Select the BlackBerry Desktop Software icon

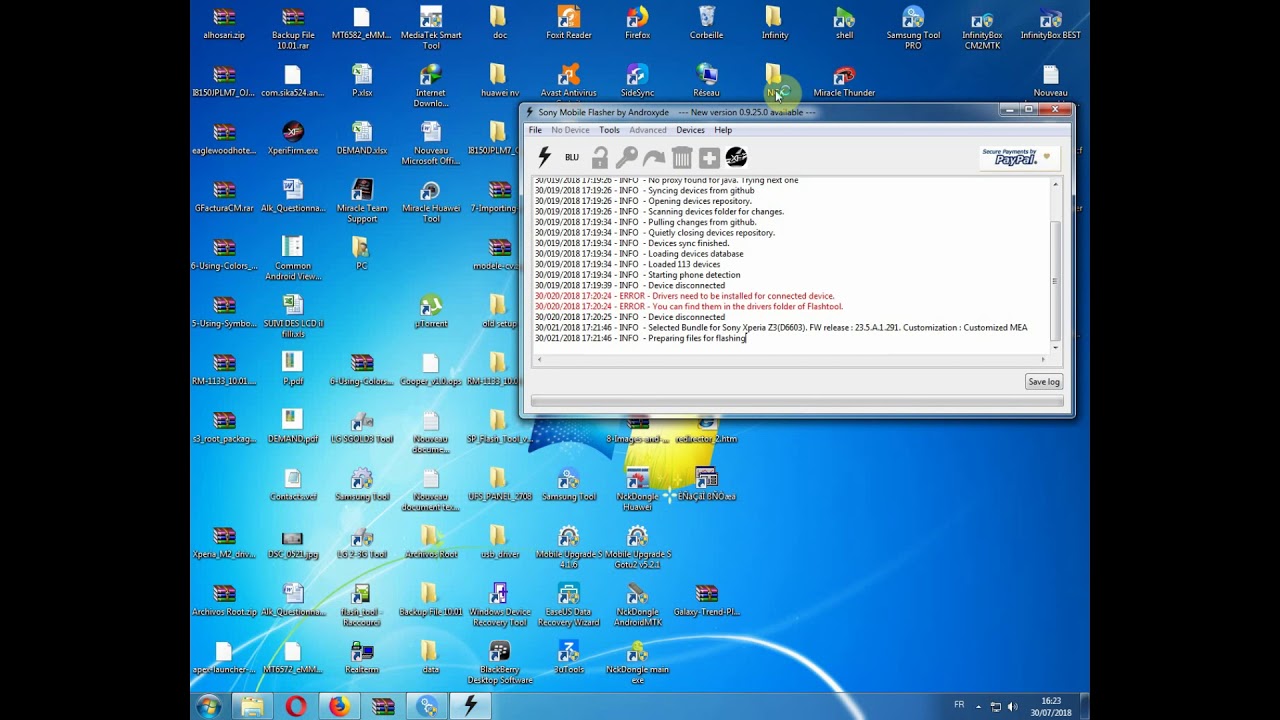tap(499, 664)
